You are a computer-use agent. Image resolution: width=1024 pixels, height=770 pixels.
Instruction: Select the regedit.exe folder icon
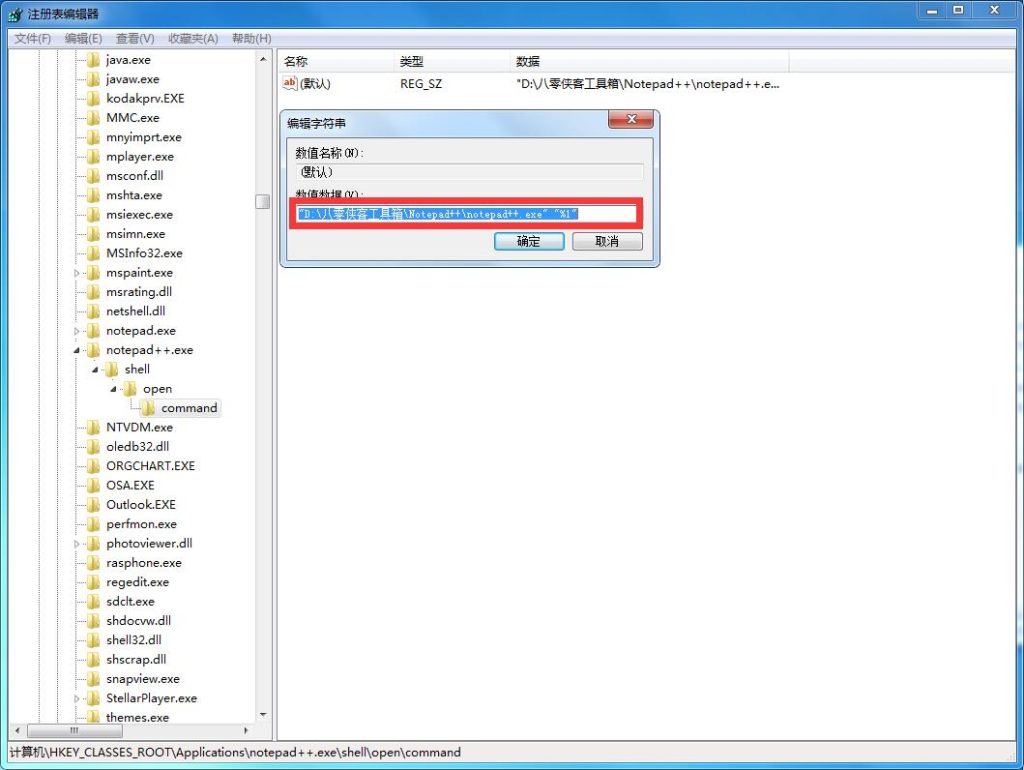coord(93,582)
